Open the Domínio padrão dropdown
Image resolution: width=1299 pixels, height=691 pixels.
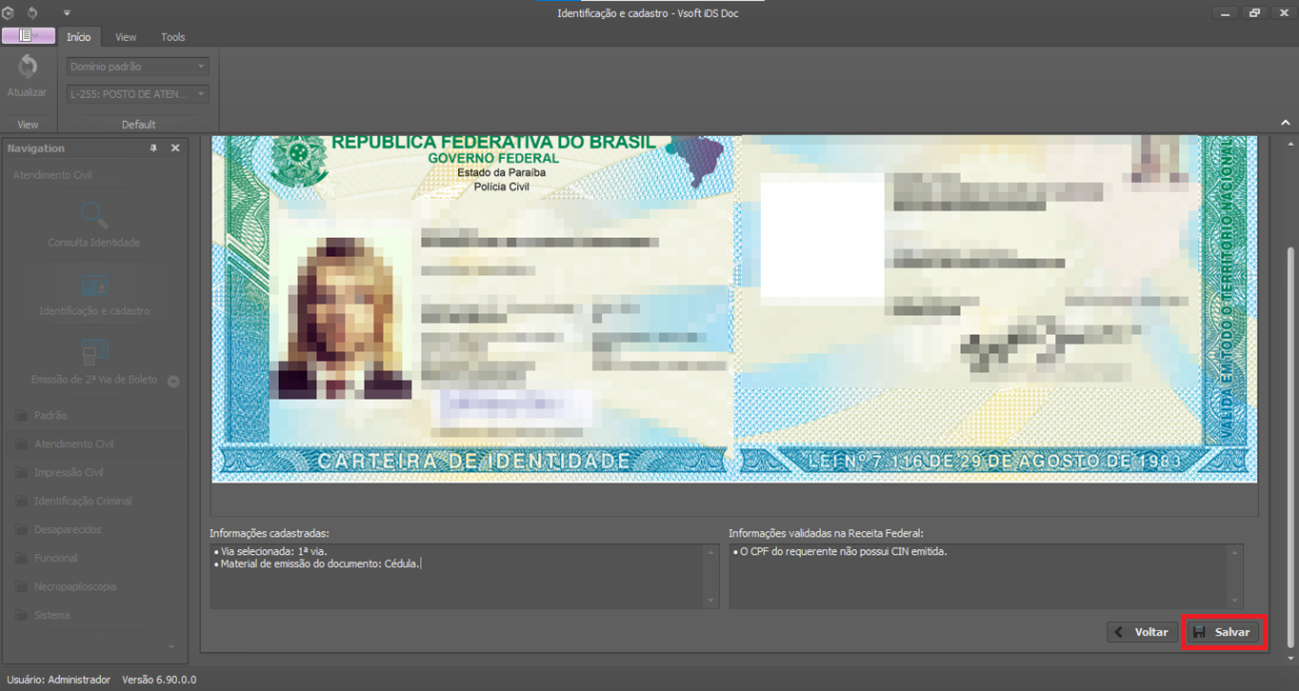point(137,67)
